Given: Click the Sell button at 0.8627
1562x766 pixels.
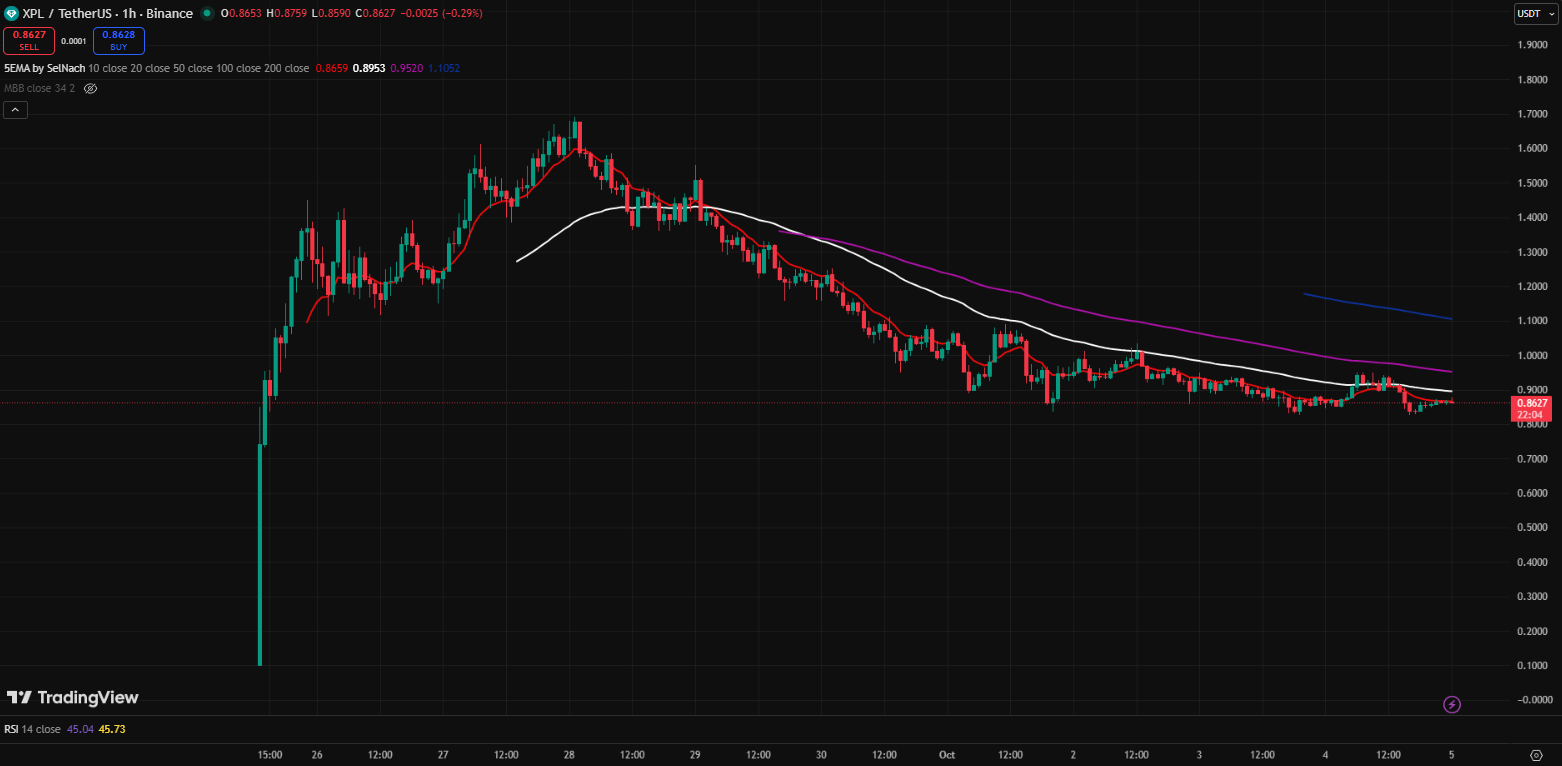Looking at the screenshot, I should [28, 41].
